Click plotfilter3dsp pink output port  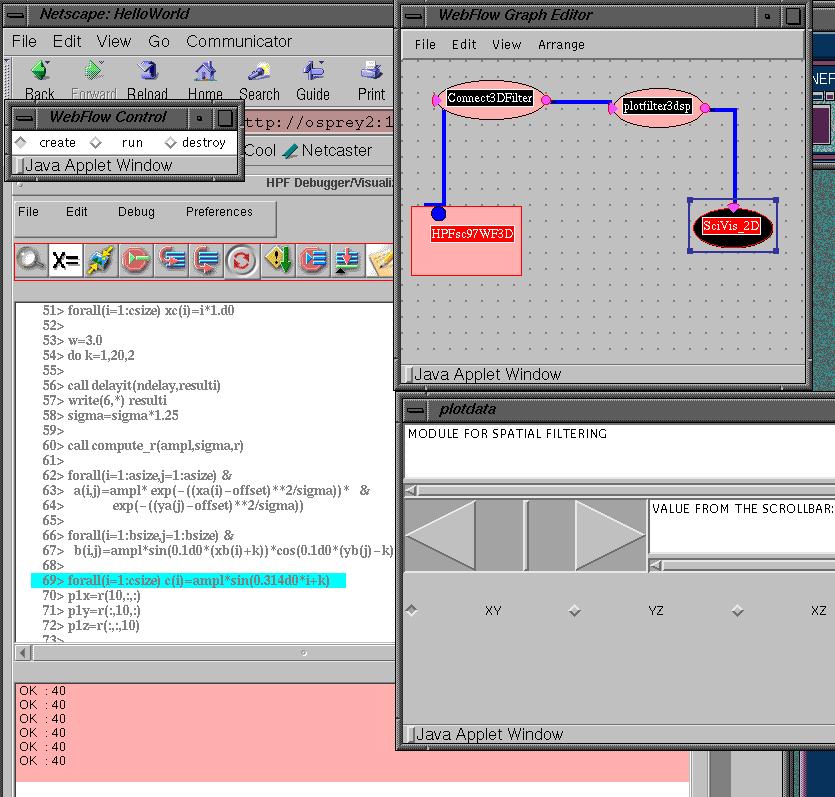pos(705,108)
